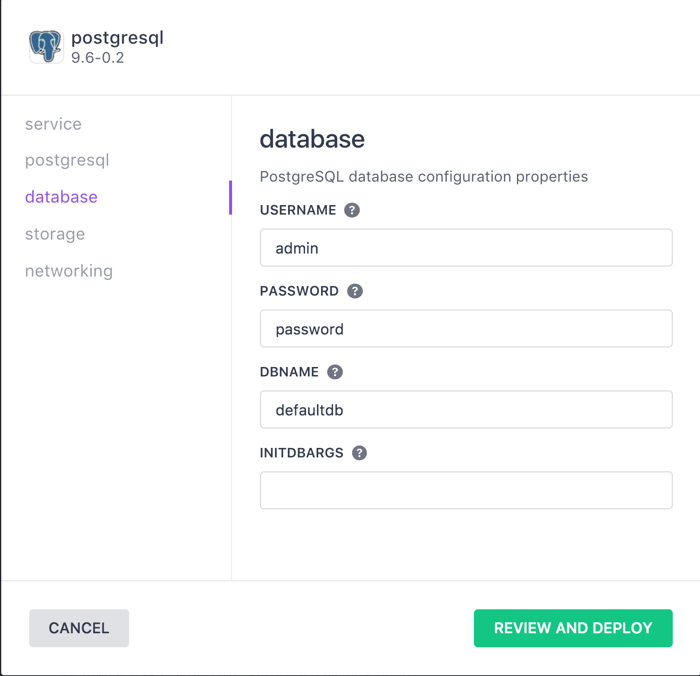Open the help tooltip beside USERNAME
The image size is (700, 676).
pyautogui.click(x=352, y=210)
